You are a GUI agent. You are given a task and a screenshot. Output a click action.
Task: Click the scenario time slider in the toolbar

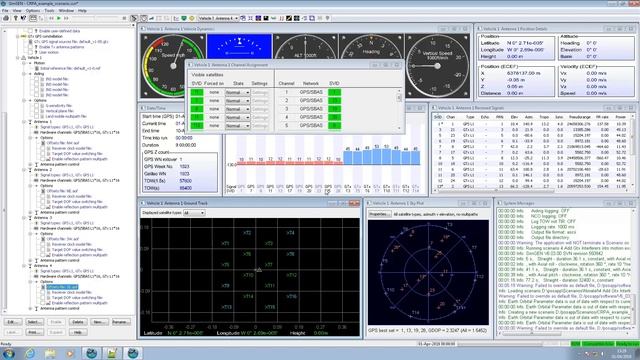[96, 18]
